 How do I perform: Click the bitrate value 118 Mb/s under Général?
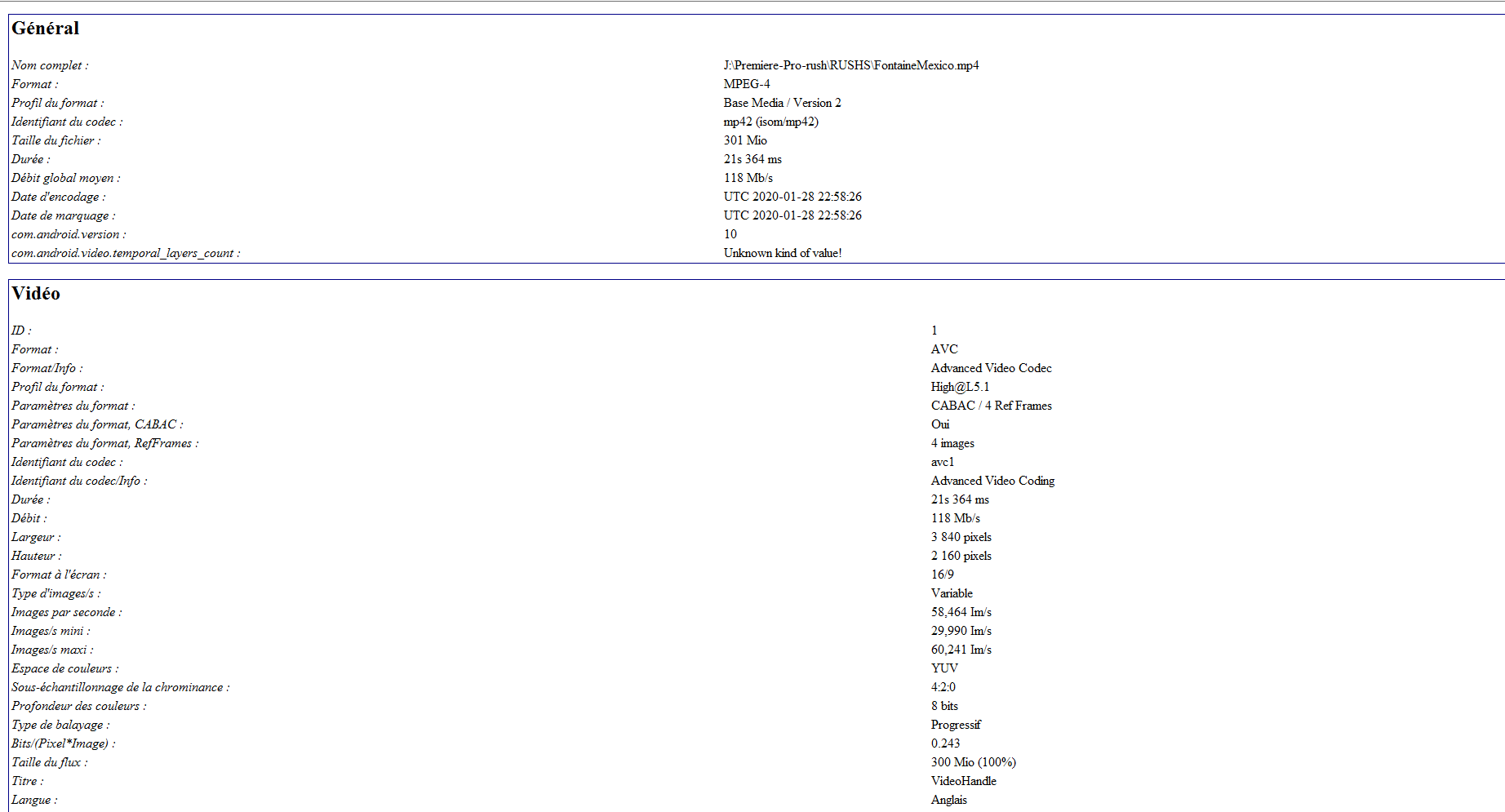click(x=748, y=178)
